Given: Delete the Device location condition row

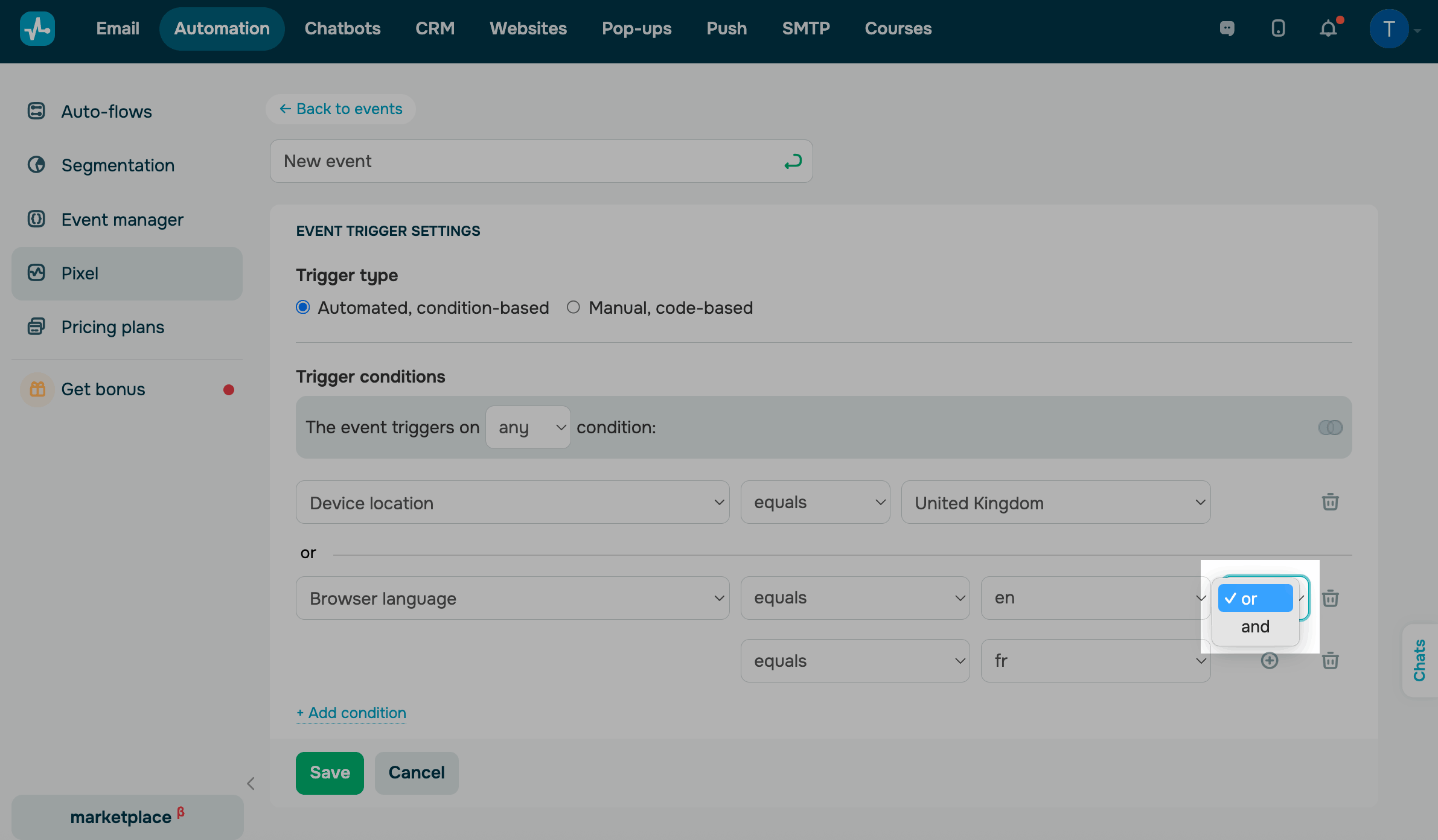Looking at the screenshot, I should point(1330,502).
